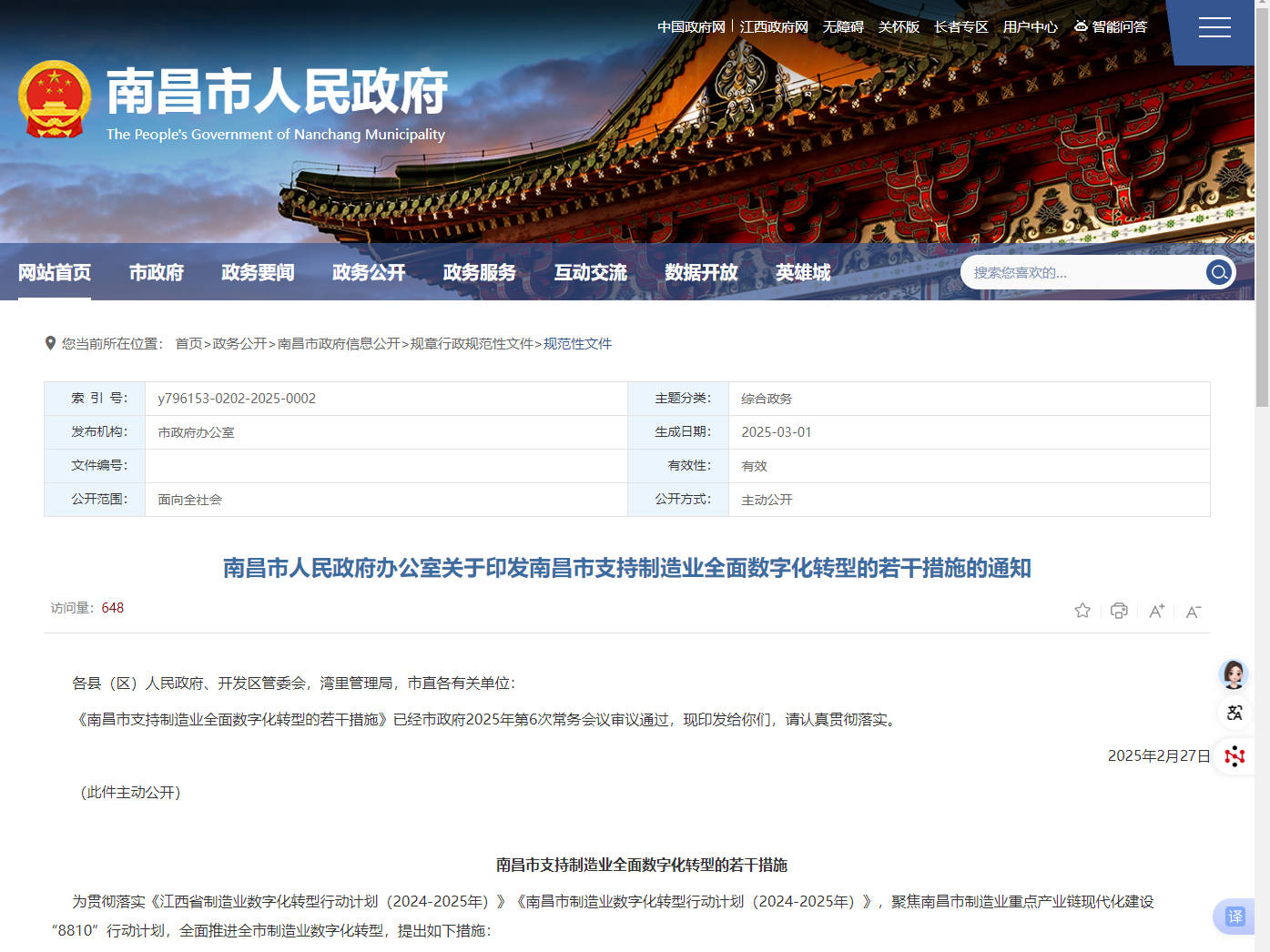Open the 政务公开 navigation menu
This screenshot has height=952, width=1270.
coord(369,272)
